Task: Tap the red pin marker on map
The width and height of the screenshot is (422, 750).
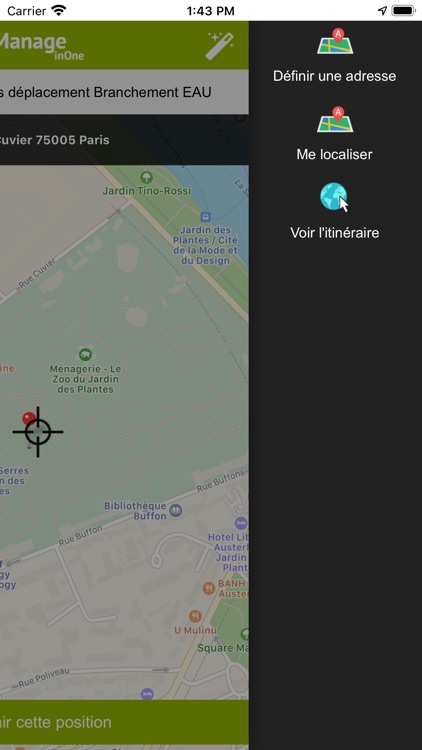Action: coord(29,418)
